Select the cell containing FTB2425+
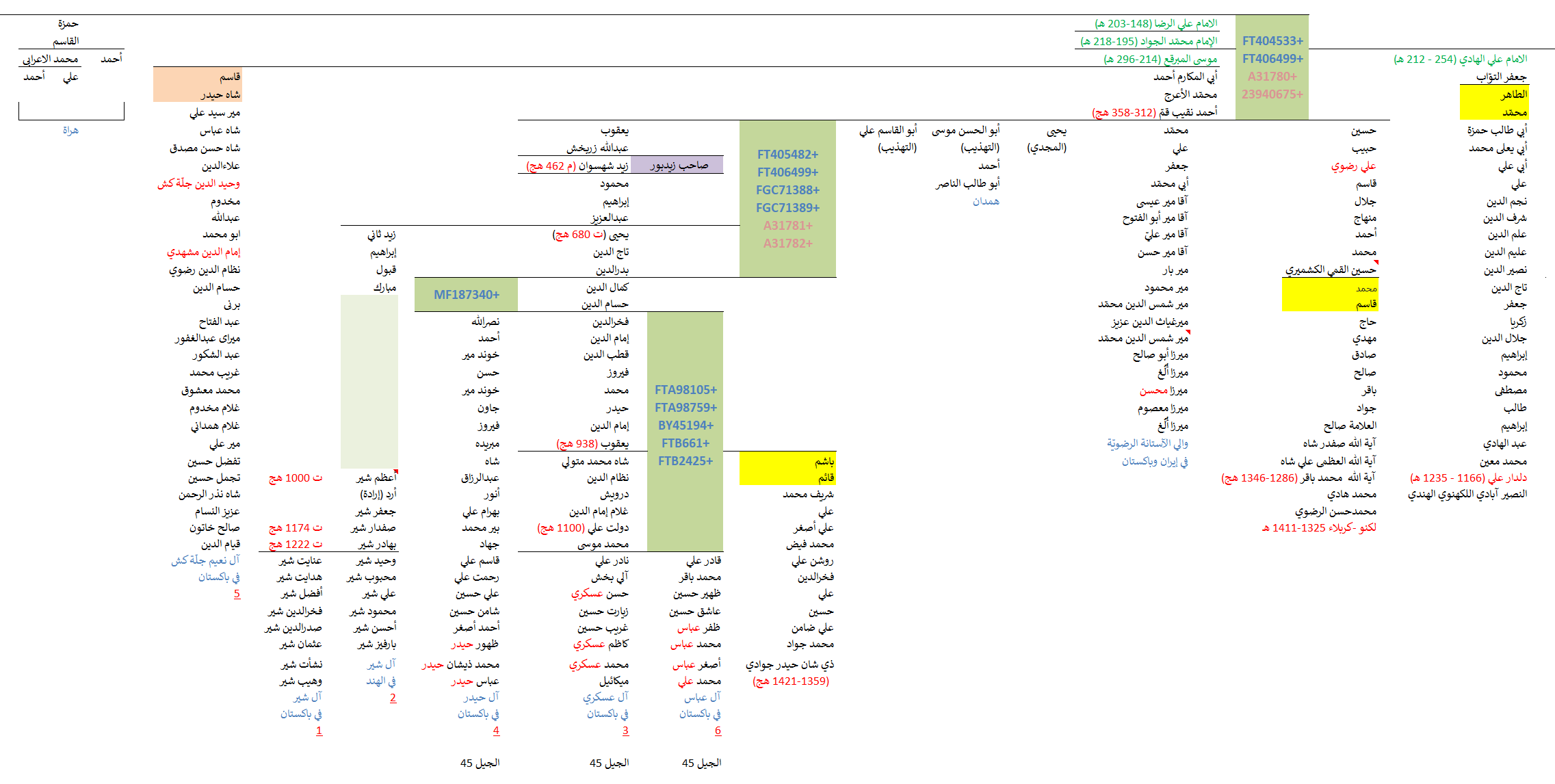This screenshot has height=784, width=1555. coord(685,461)
